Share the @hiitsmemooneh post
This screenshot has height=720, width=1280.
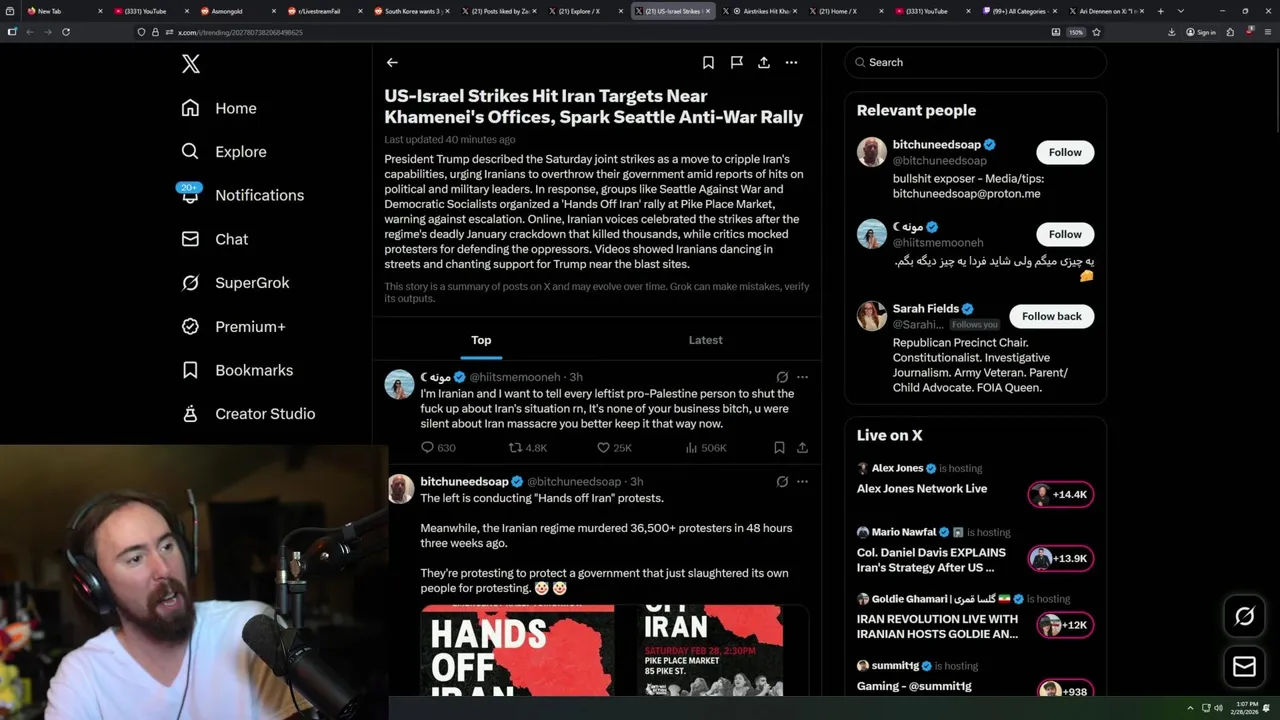click(802, 448)
